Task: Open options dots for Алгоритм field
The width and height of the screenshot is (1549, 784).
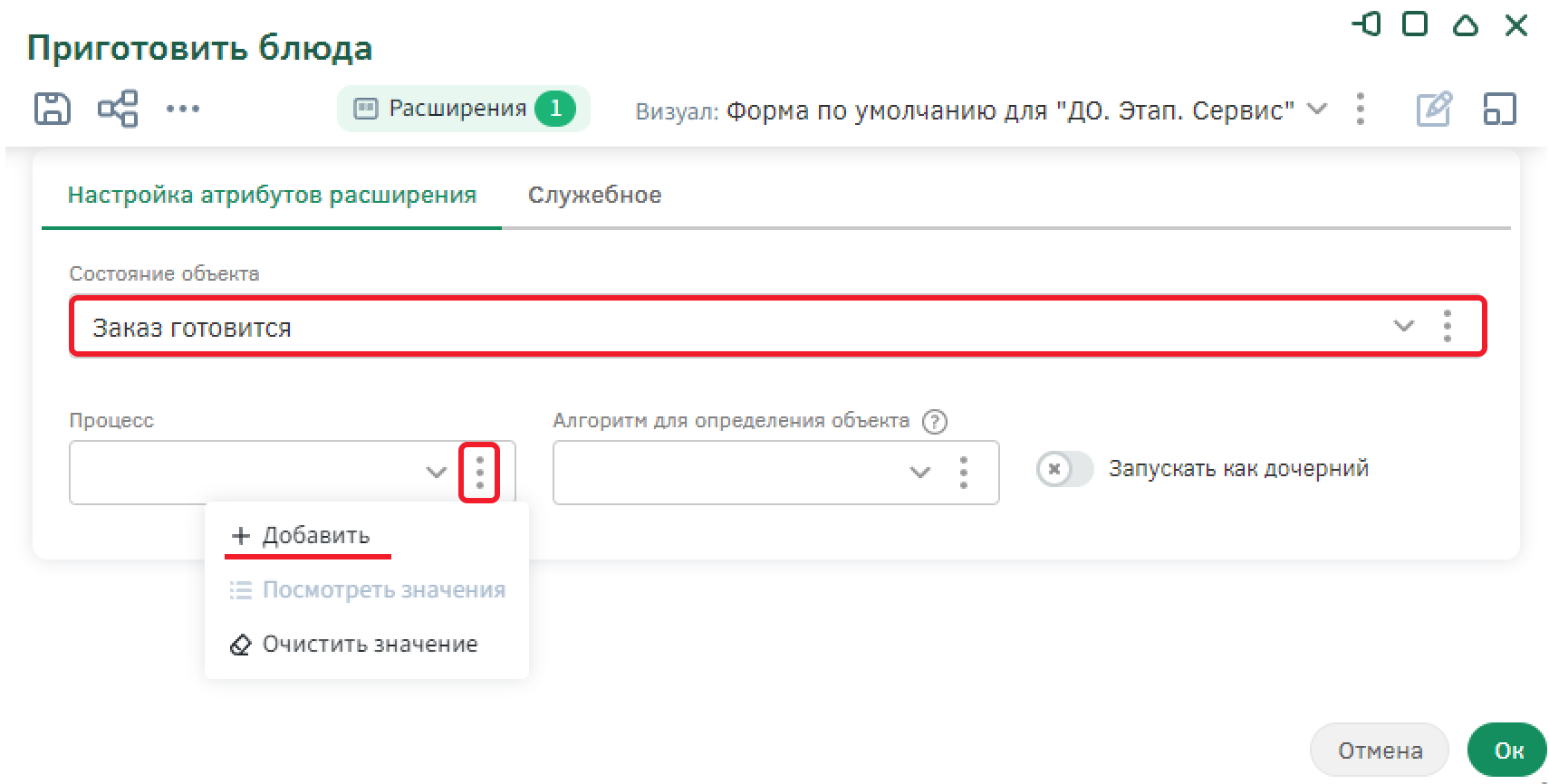Action: click(963, 473)
